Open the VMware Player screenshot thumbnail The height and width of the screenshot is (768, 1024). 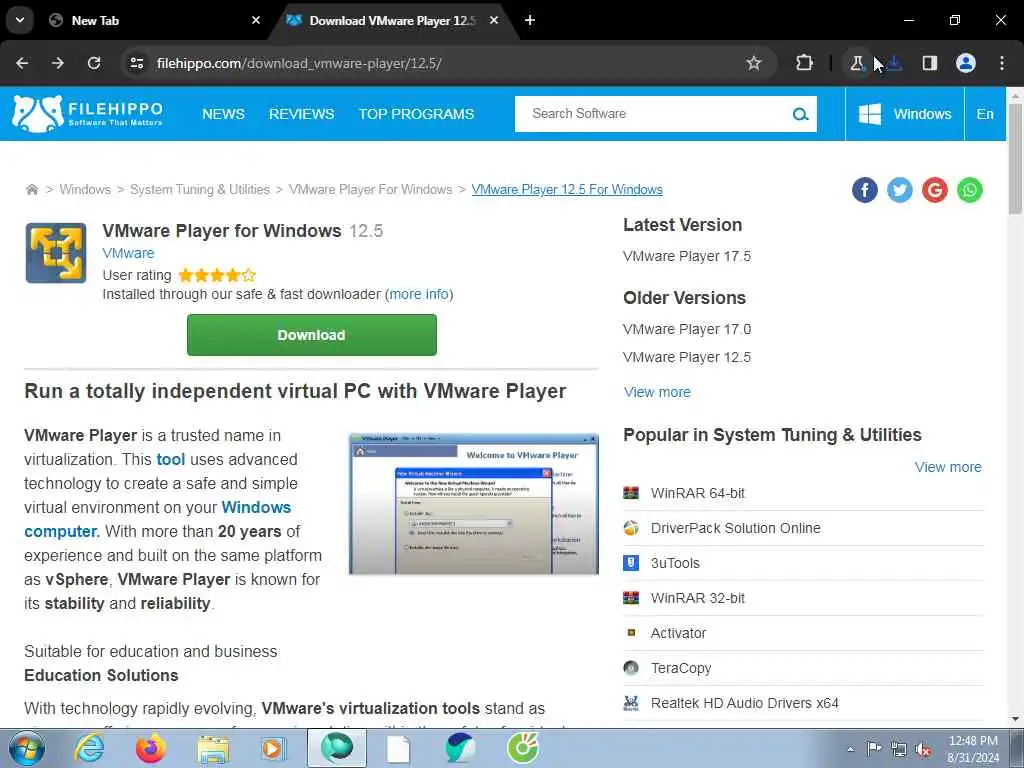[474, 504]
